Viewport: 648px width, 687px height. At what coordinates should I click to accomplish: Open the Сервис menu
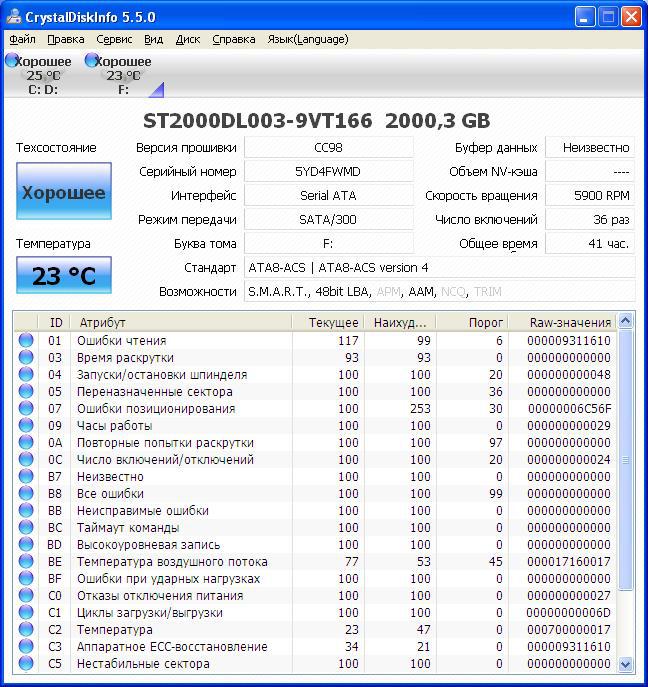pos(114,39)
